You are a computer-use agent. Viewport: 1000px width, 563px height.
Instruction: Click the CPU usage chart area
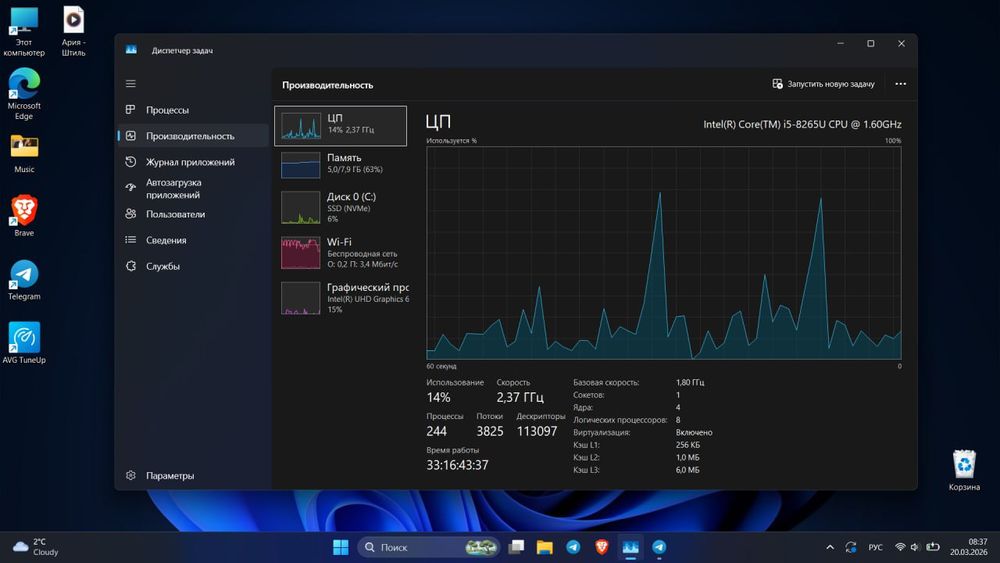point(663,253)
